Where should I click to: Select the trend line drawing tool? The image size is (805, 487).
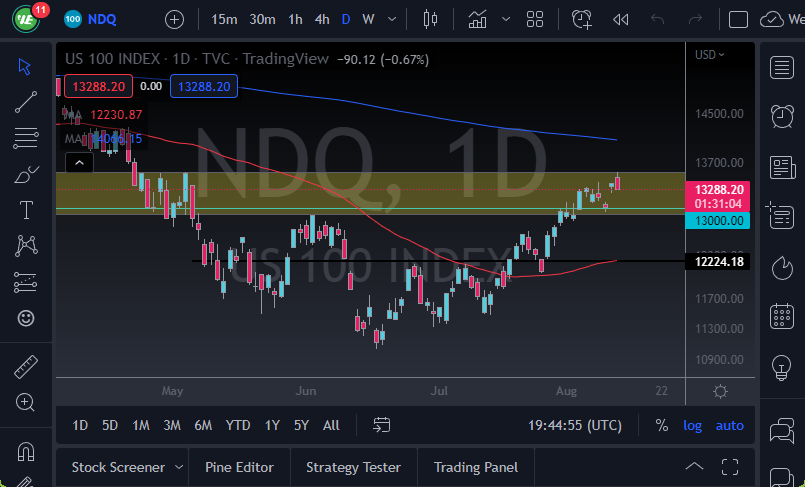click(26, 101)
